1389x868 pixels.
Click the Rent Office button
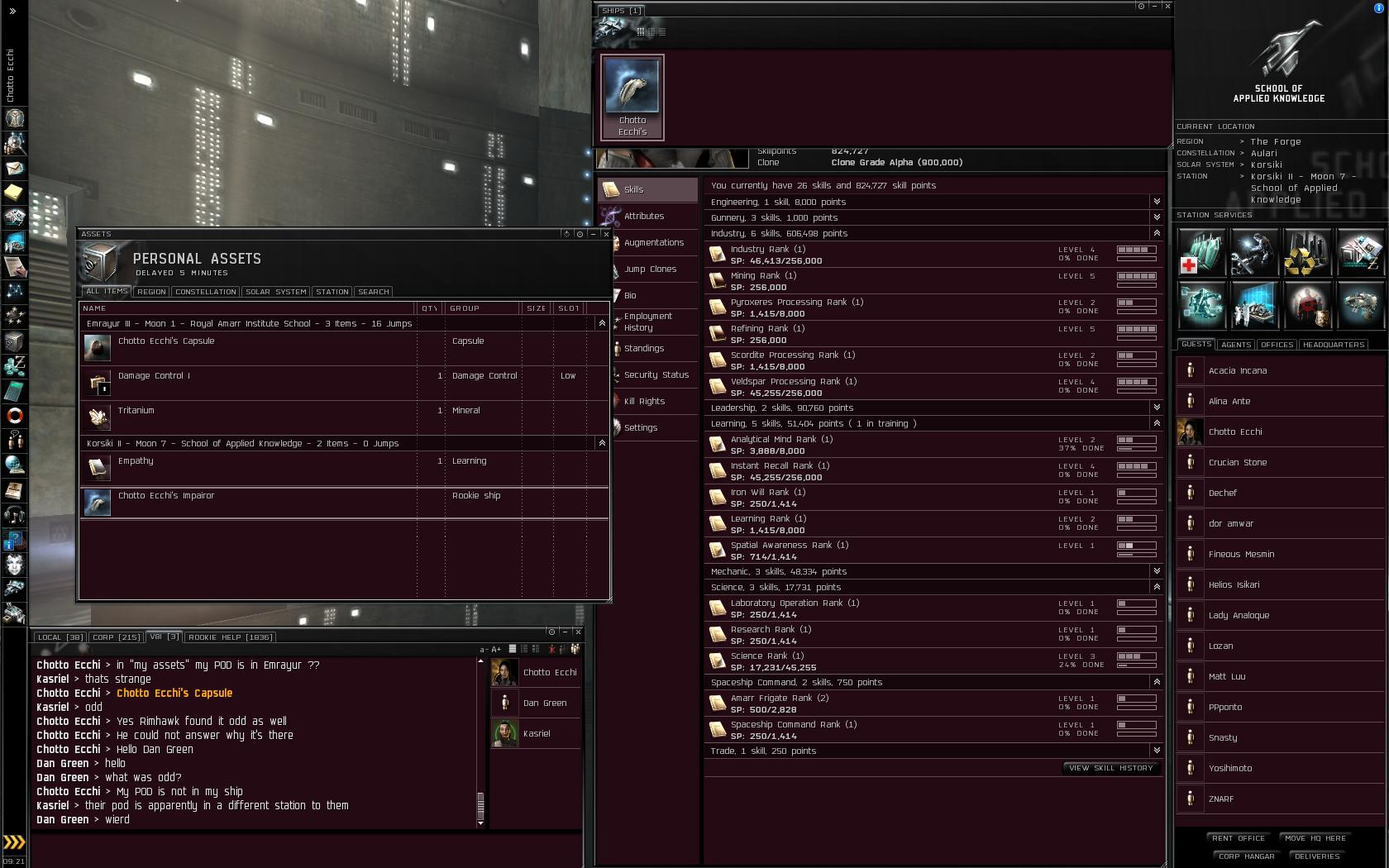(1239, 838)
